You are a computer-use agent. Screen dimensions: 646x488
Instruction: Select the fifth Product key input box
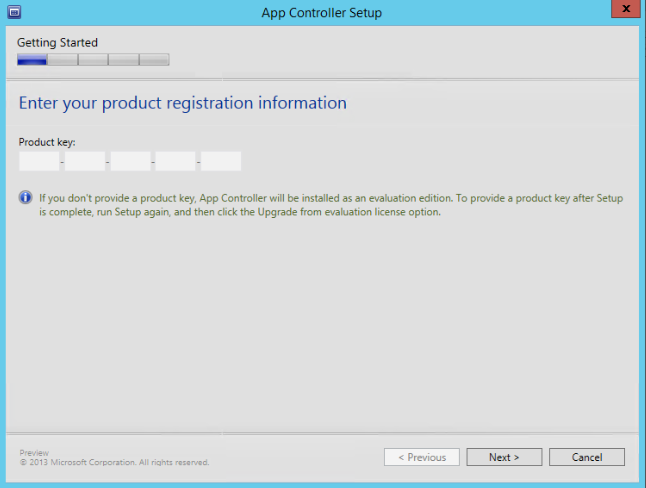[x=221, y=161]
